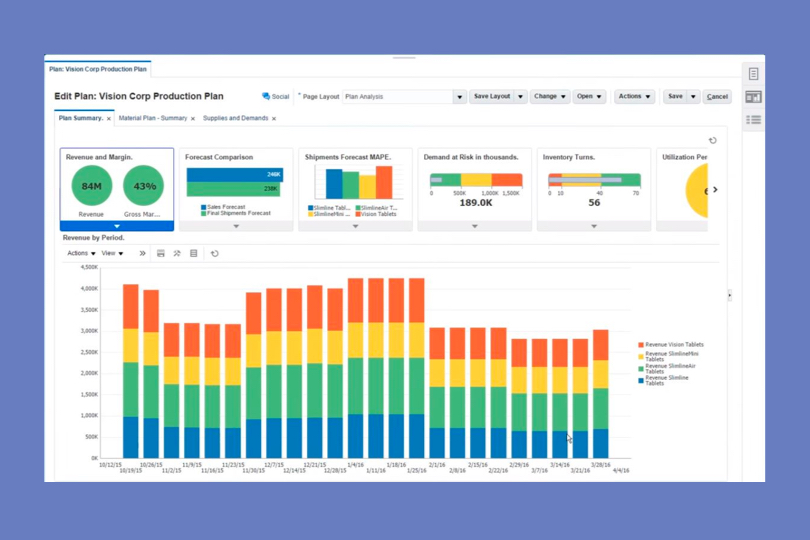This screenshot has width=810, height=540.
Task: Open the document icon in right sidebar
Action: coord(753,74)
